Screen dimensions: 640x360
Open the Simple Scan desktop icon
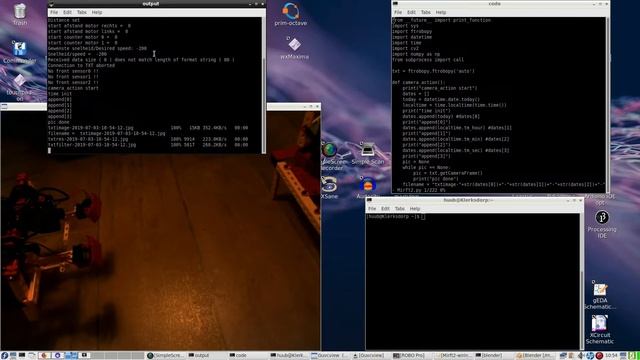pyautogui.click(x=368, y=153)
